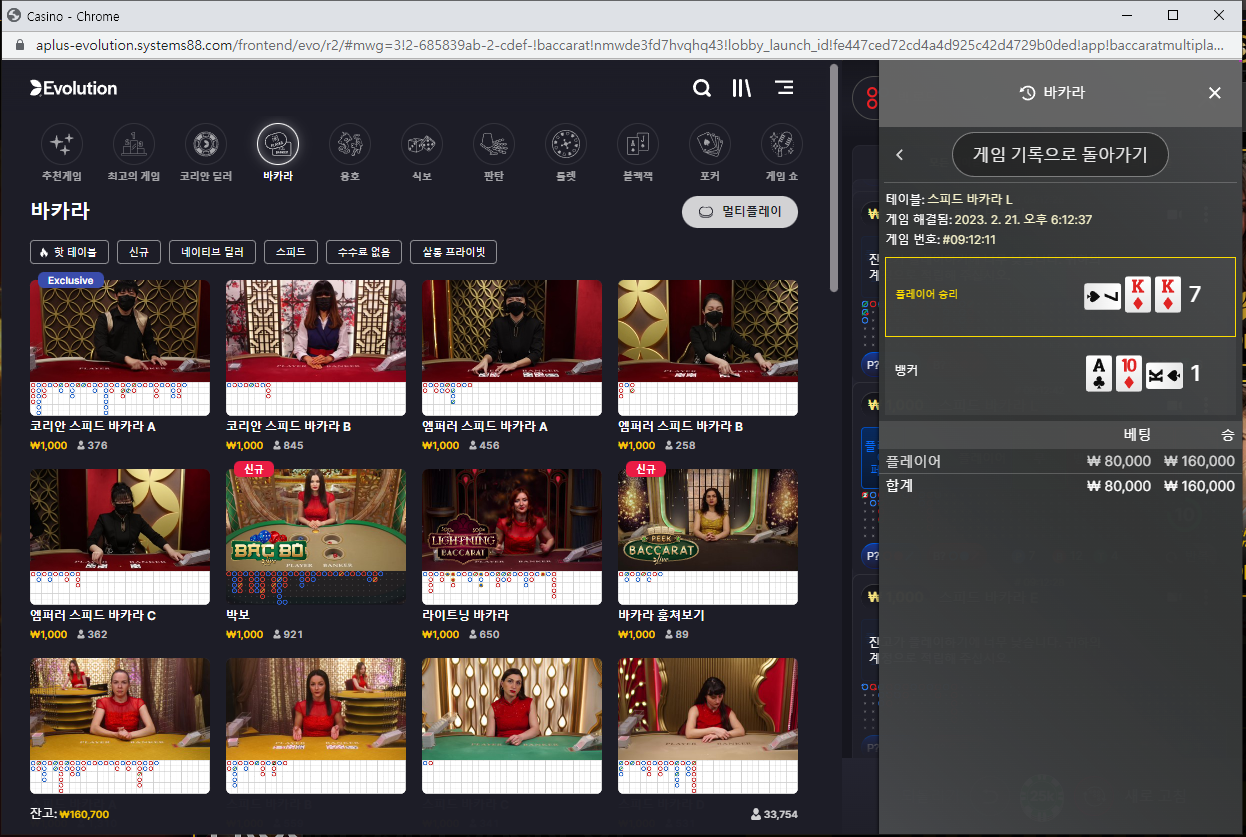The height and width of the screenshot is (837, 1246).
Task: Click the 멀티플레이 button
Action: (740, 212)
